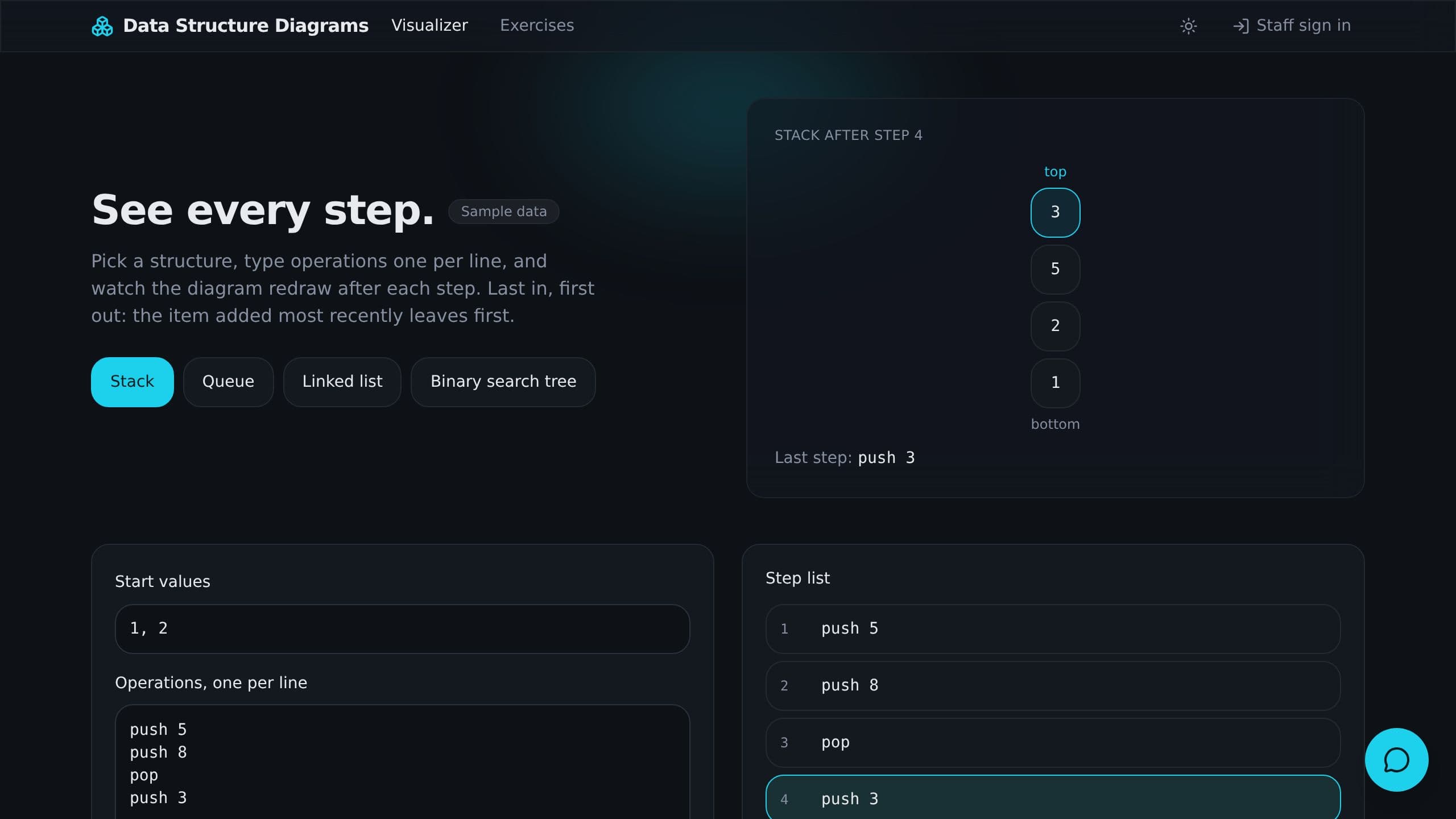Select step 4 push 3

(x=1053, y=797)
